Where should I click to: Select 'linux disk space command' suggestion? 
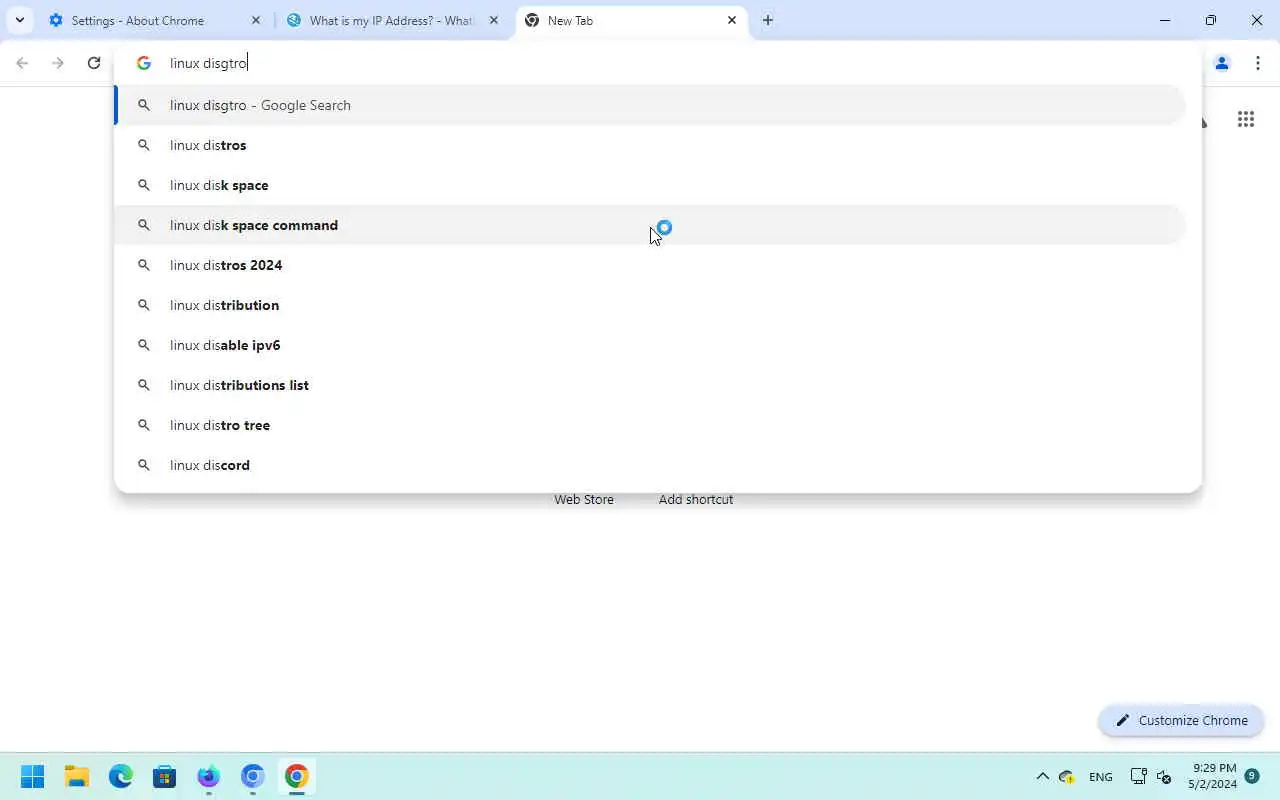[651, 225]
